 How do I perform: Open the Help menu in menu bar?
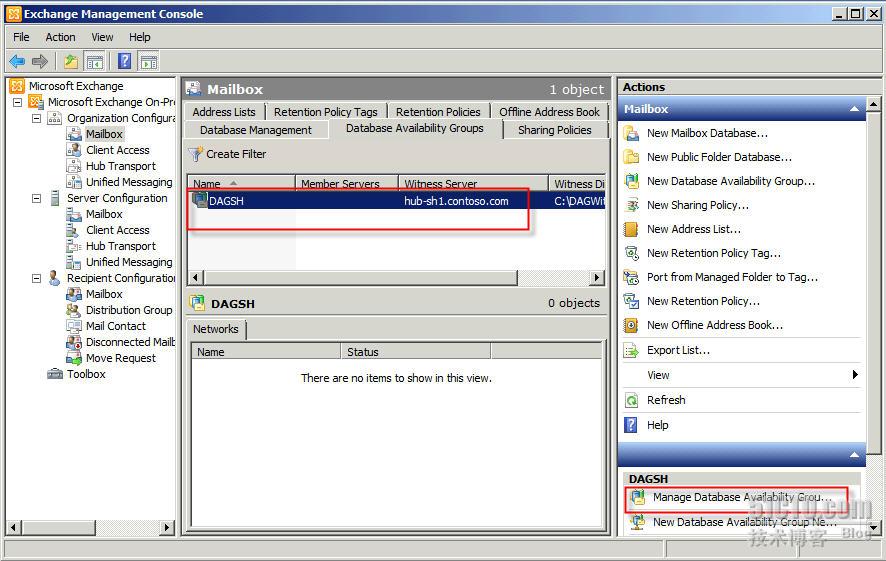[x=140, y=37]
